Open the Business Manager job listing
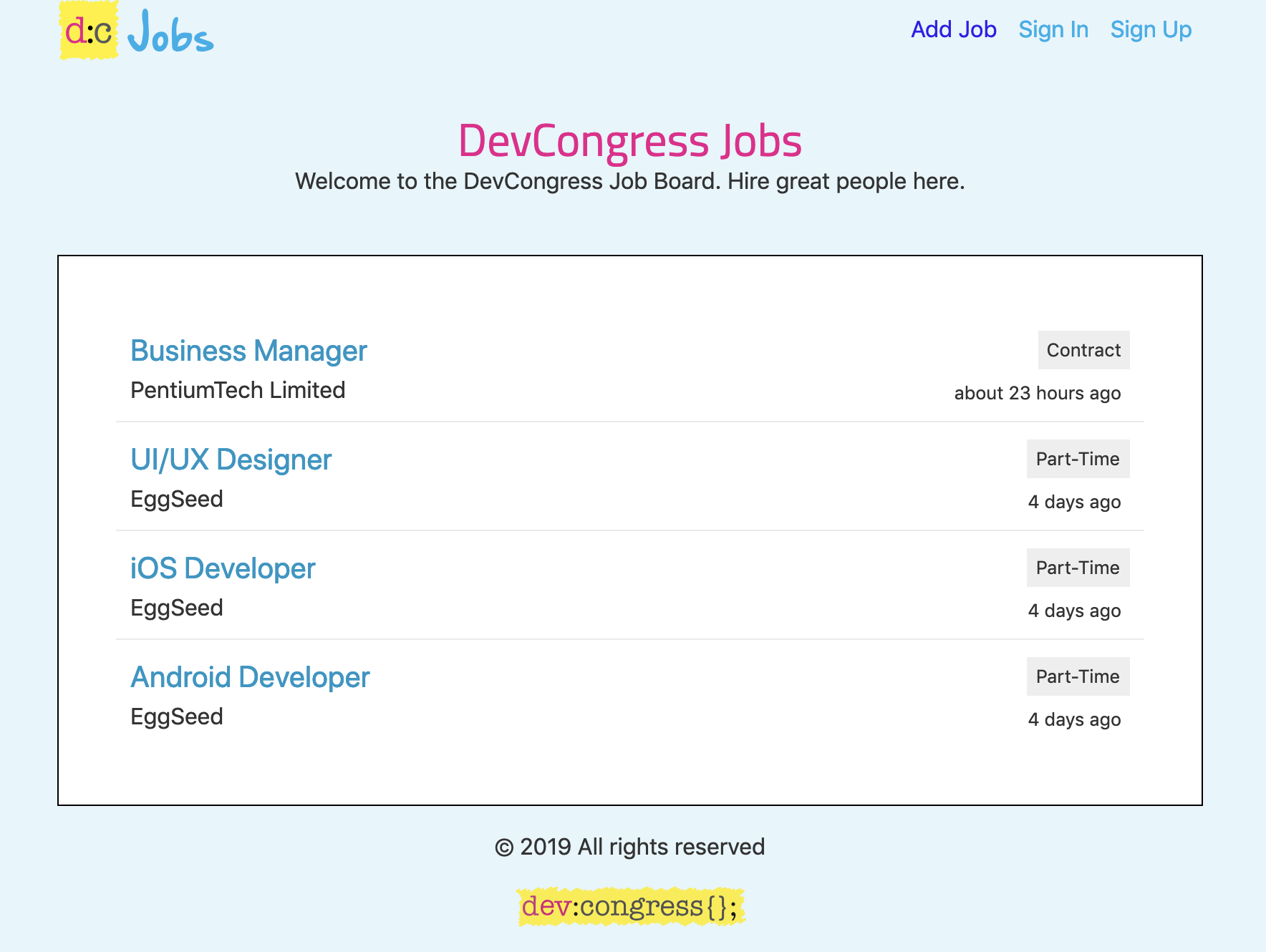The height and width of the screenshot is (952, 1266). tap(248, 351)
